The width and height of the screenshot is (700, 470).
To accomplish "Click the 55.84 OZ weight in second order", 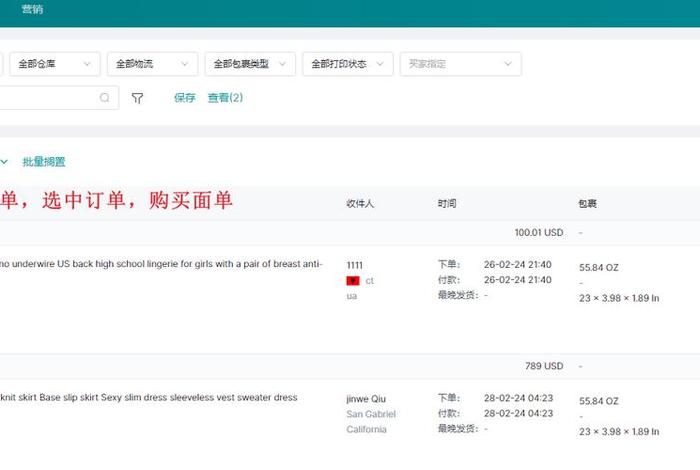I will click(599, 401).
